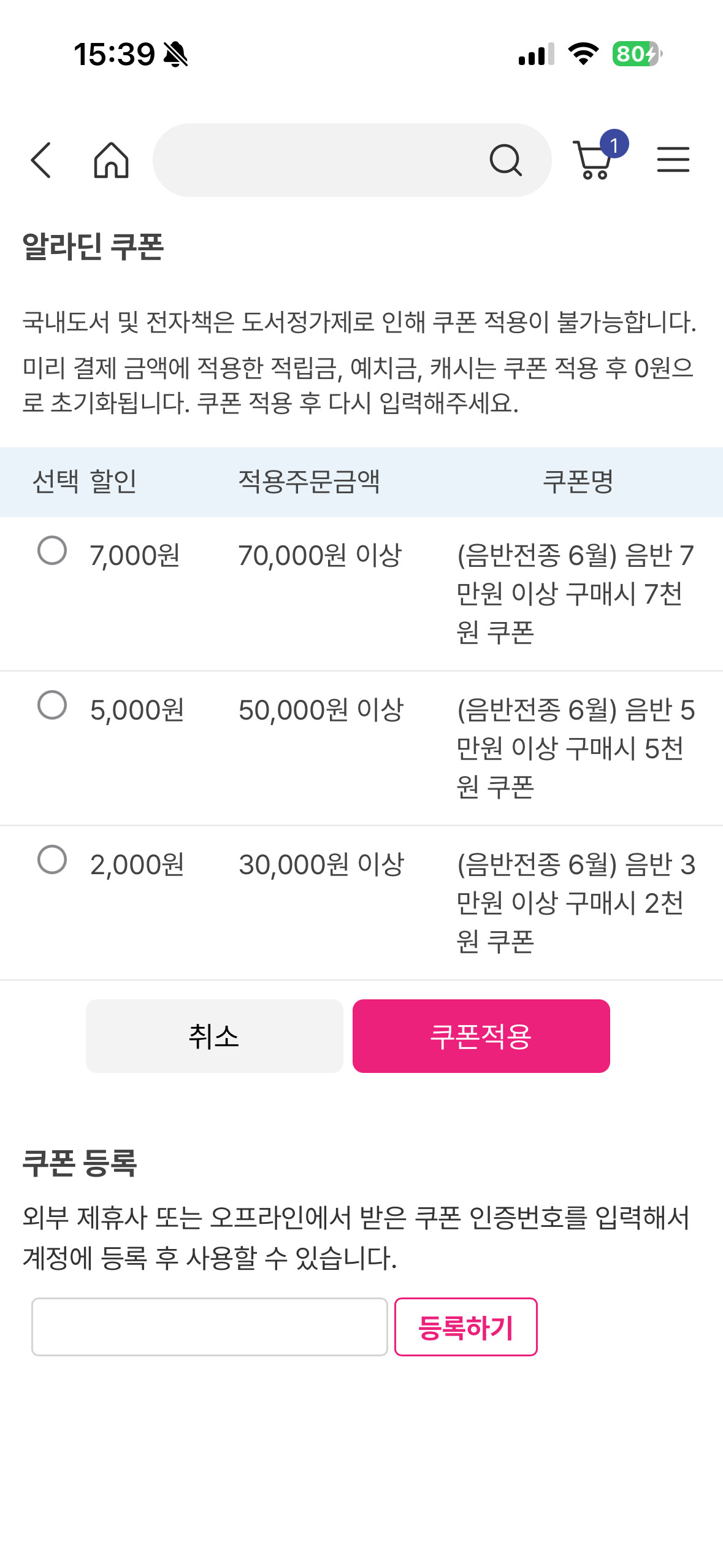The image size is (723, 1568).
Task: Apply coupon with the 쿠폰적용 button
Action: point(481,1036)
